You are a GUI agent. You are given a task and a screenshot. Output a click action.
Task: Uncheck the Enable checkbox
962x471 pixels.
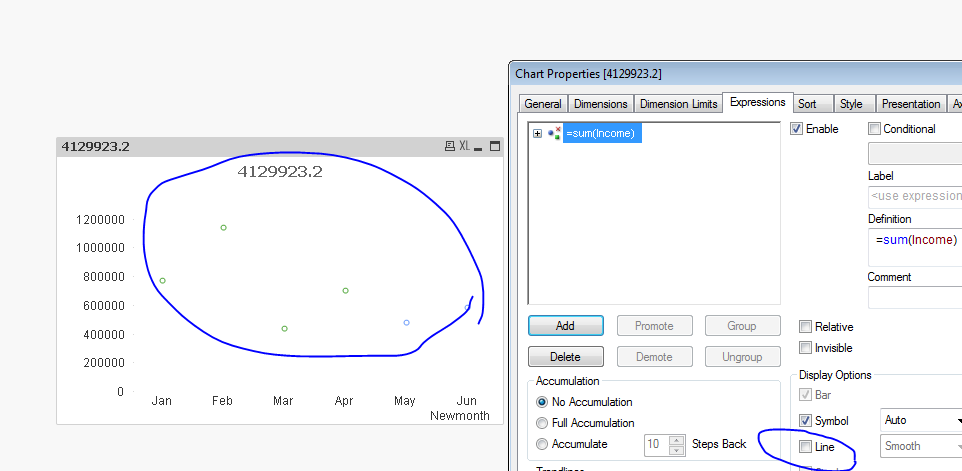point(796,129)
